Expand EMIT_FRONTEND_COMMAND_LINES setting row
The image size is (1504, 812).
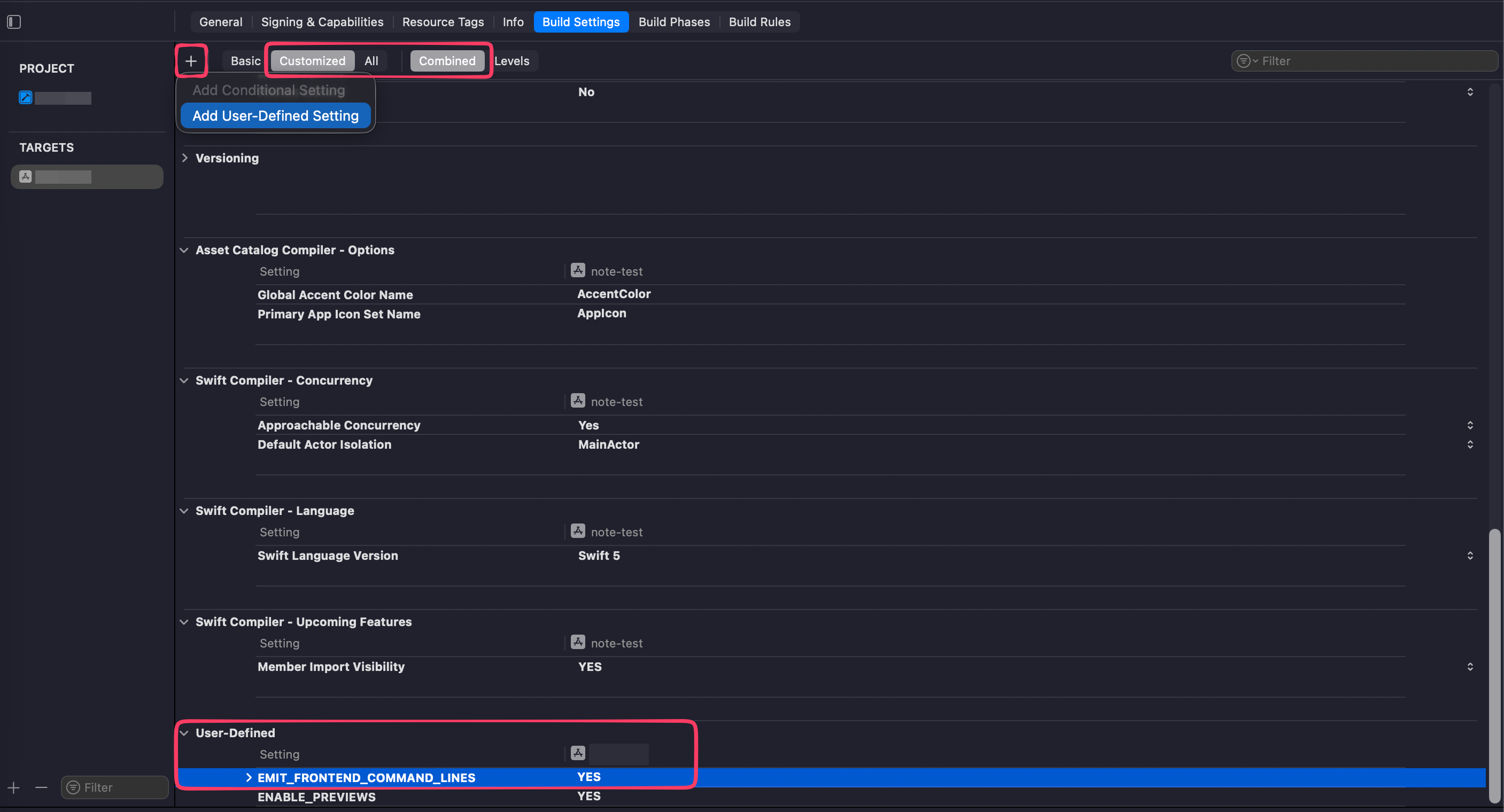coord(249,777)
